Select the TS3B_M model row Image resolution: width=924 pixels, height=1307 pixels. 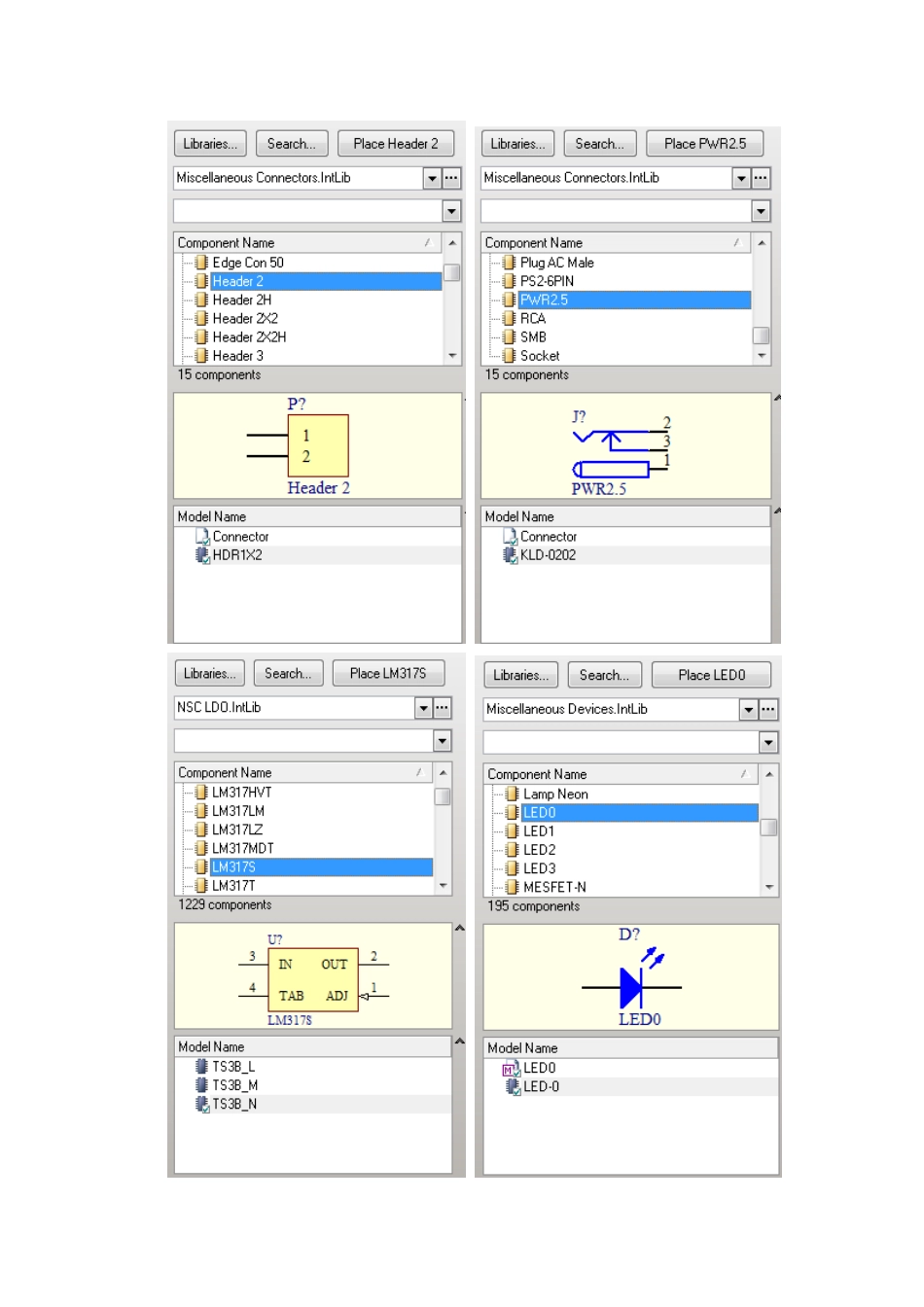pyautogui.click(x=313, y=1085)
